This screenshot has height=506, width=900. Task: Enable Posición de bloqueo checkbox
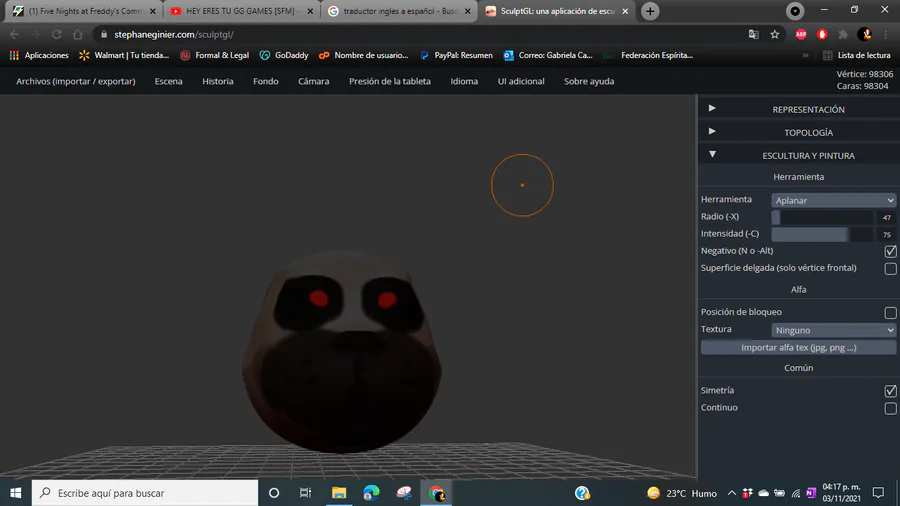[x=890, y=313]
